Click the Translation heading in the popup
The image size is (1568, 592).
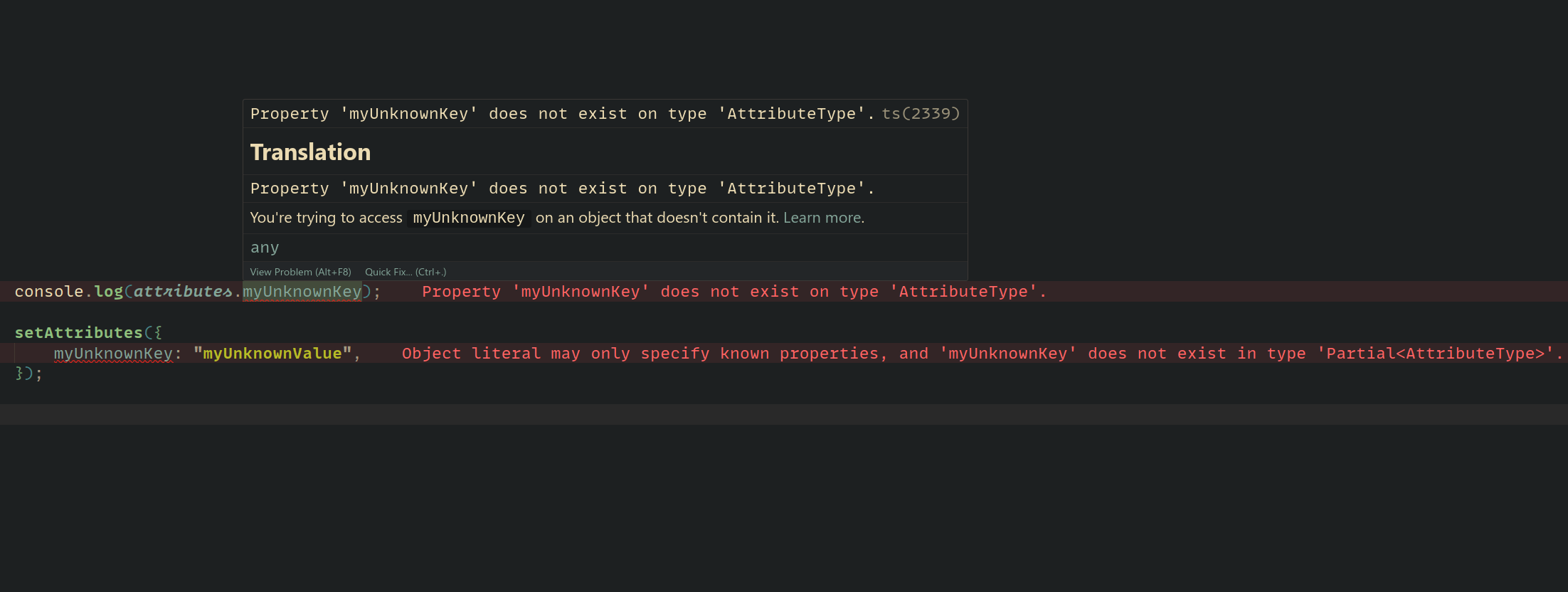coord(310,152)
